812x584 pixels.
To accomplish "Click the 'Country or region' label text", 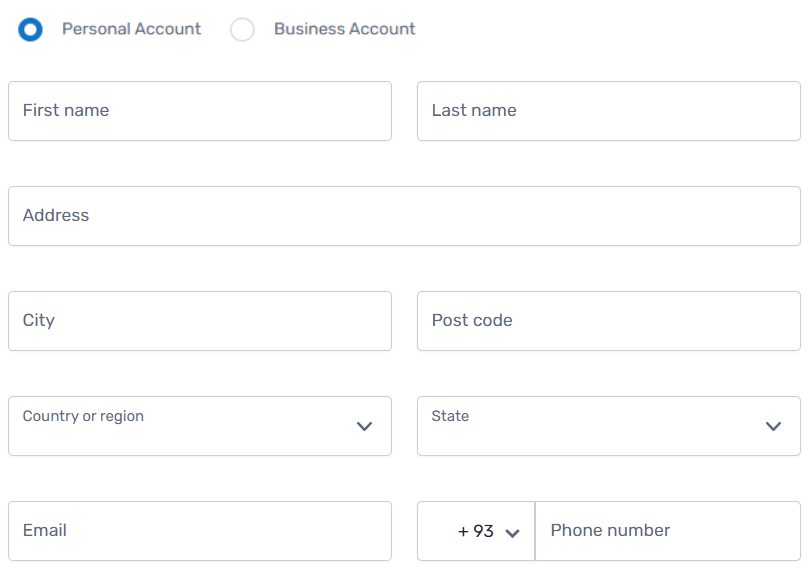I will point(83,416).
